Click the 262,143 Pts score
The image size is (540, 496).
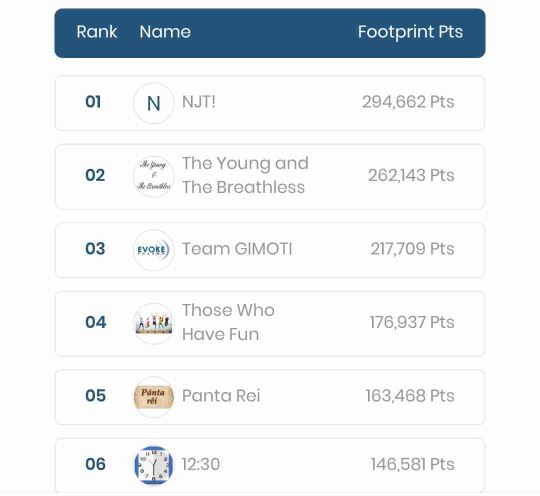[411, 175]
